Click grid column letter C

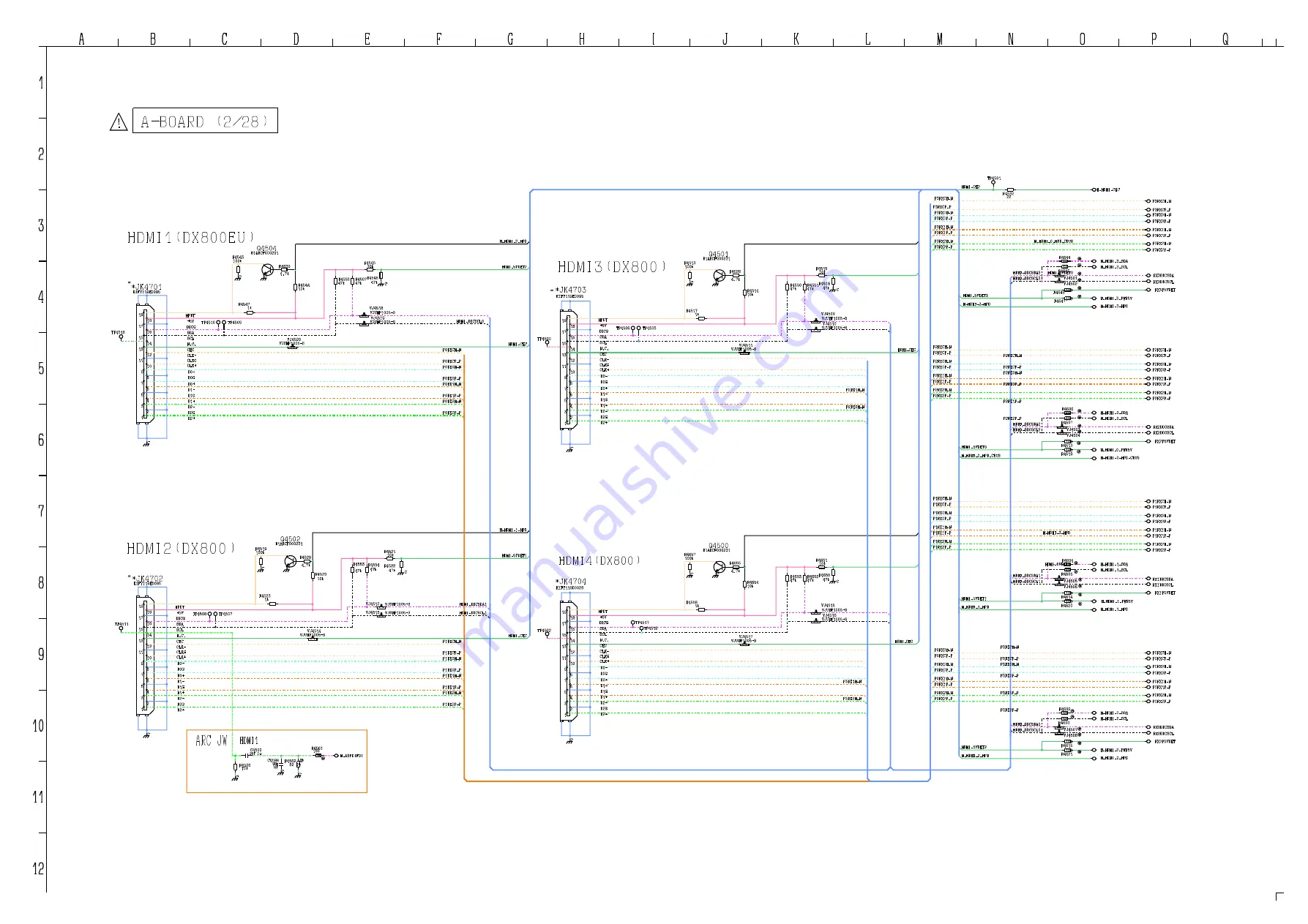pos(225,40)
